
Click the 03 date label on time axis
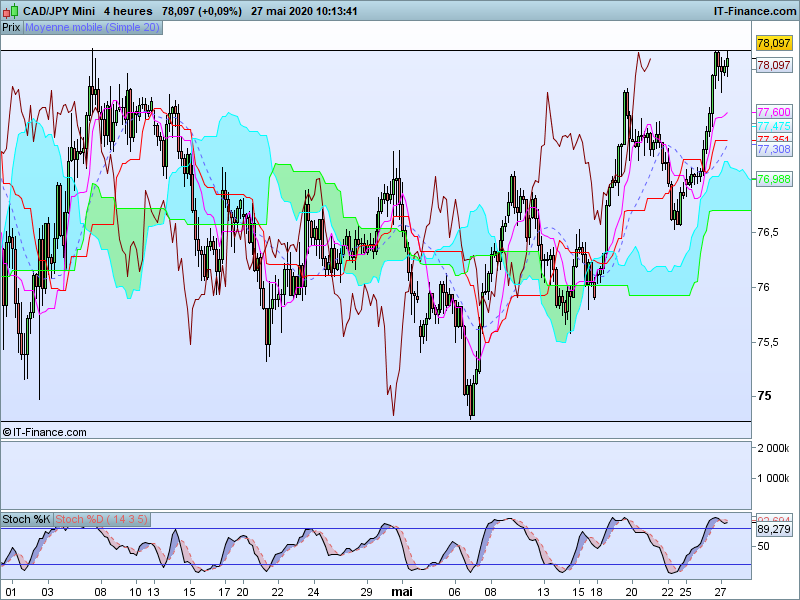(47, 592)
